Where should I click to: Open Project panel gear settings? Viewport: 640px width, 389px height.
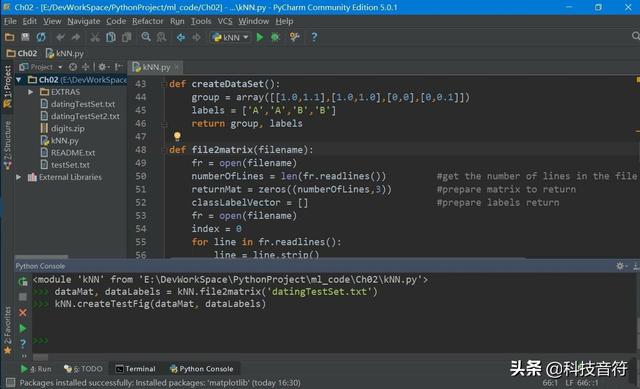[102, 67]
